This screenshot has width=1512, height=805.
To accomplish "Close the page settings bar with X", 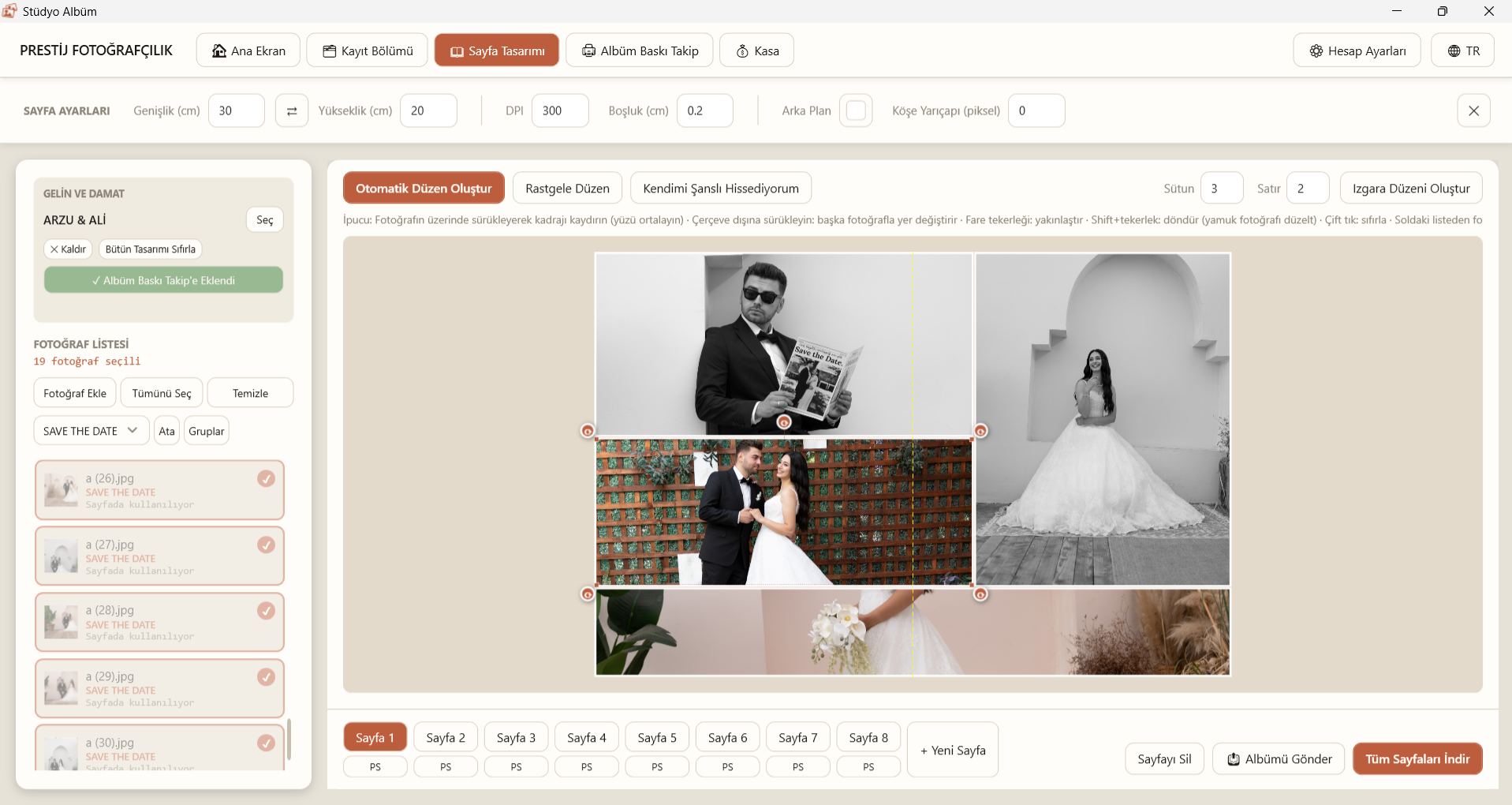I will pyautogui.click(x=1473, y=110).
